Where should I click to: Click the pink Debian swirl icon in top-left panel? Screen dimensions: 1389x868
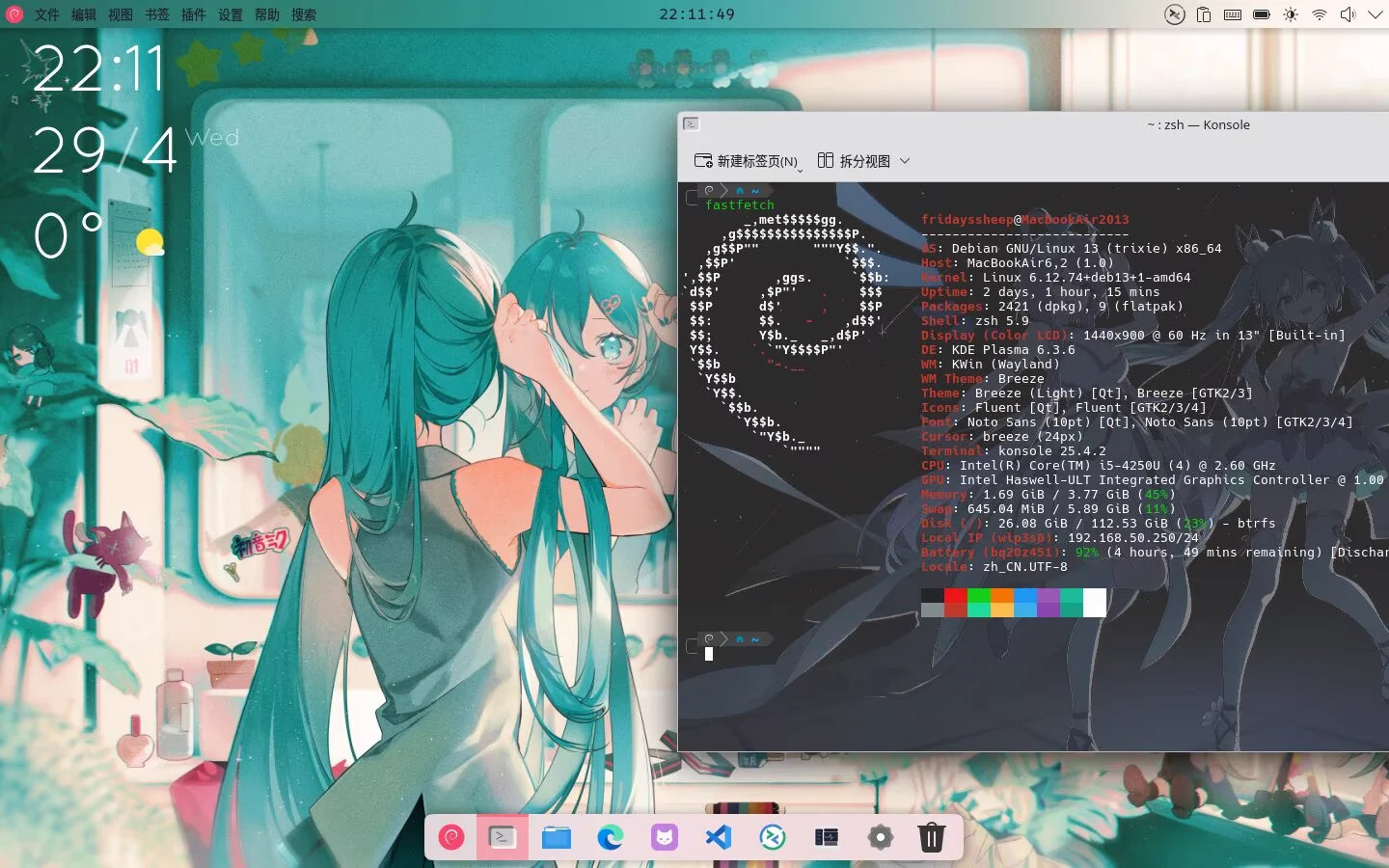coord(14,14)
